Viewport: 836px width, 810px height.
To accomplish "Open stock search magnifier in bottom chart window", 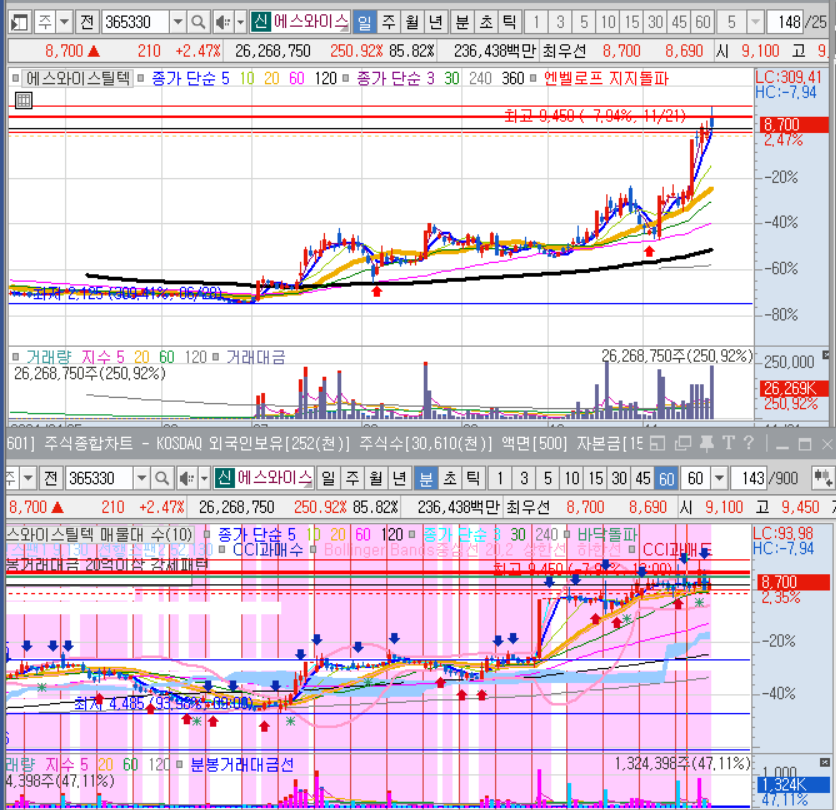I will point(162,478).
